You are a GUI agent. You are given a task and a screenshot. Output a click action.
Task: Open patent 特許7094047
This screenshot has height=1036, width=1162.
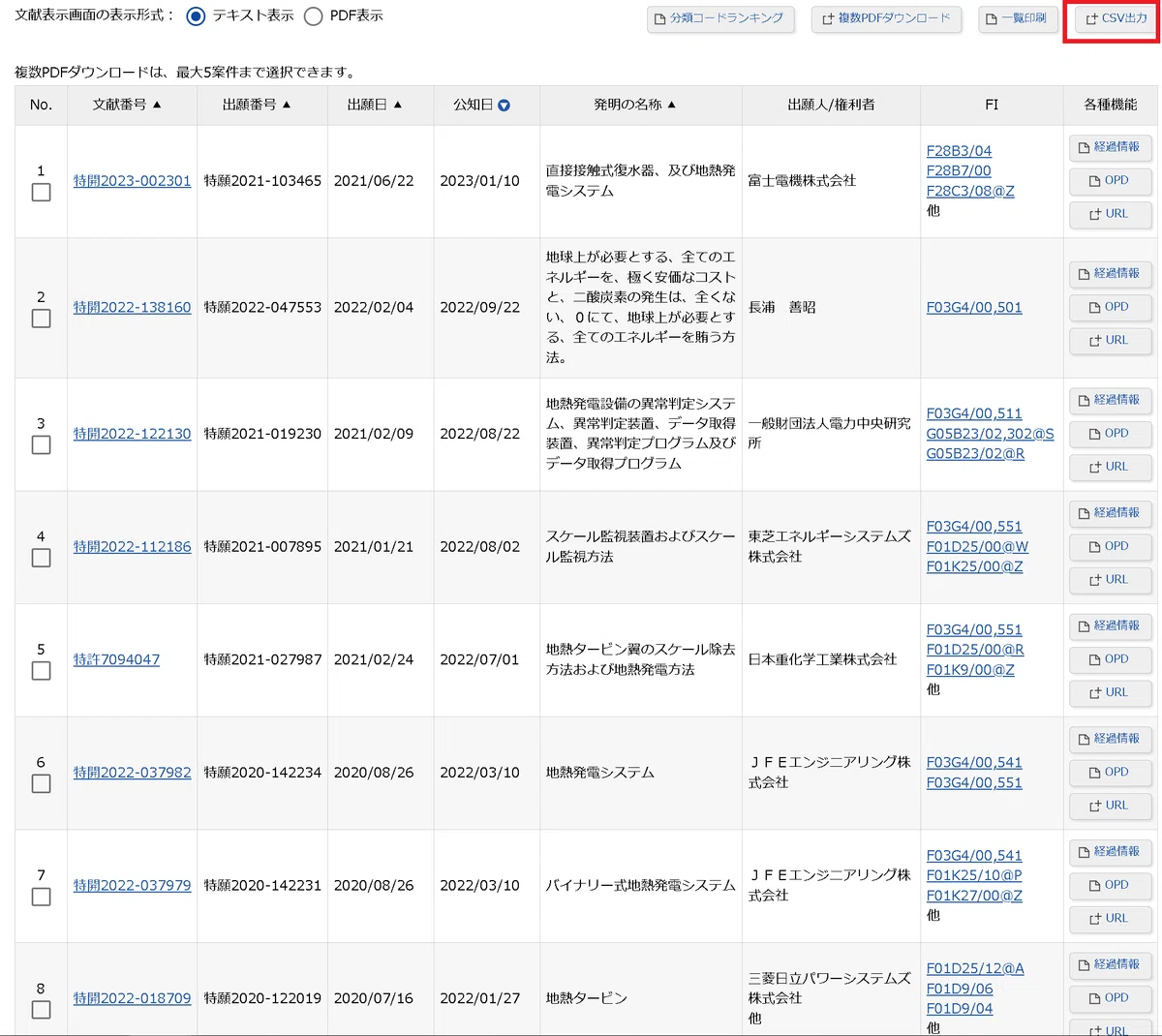116,660
